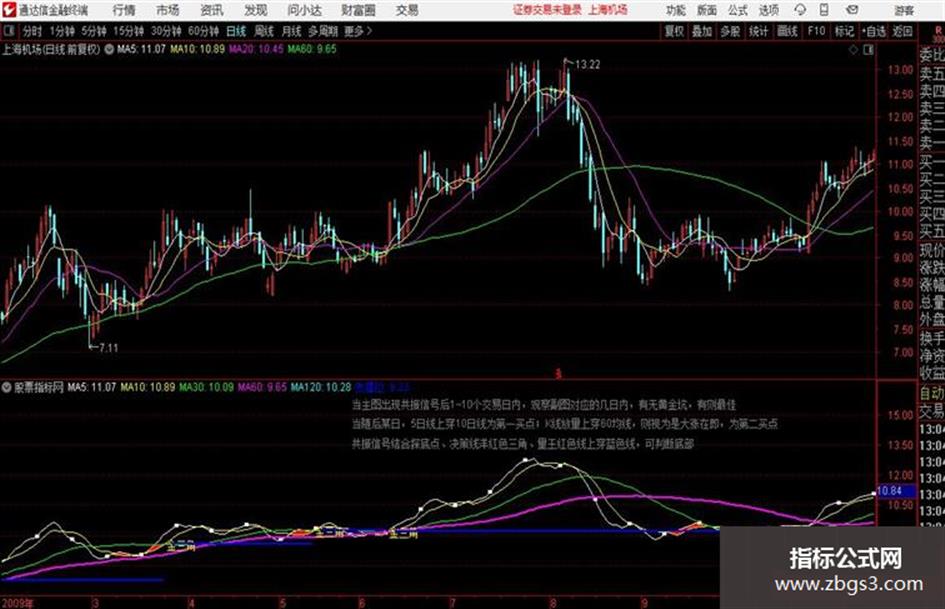Click the panel toggle icon left of 分时
Image resolution: width=945 pixels, height=609 pixels.
(8, 31)
